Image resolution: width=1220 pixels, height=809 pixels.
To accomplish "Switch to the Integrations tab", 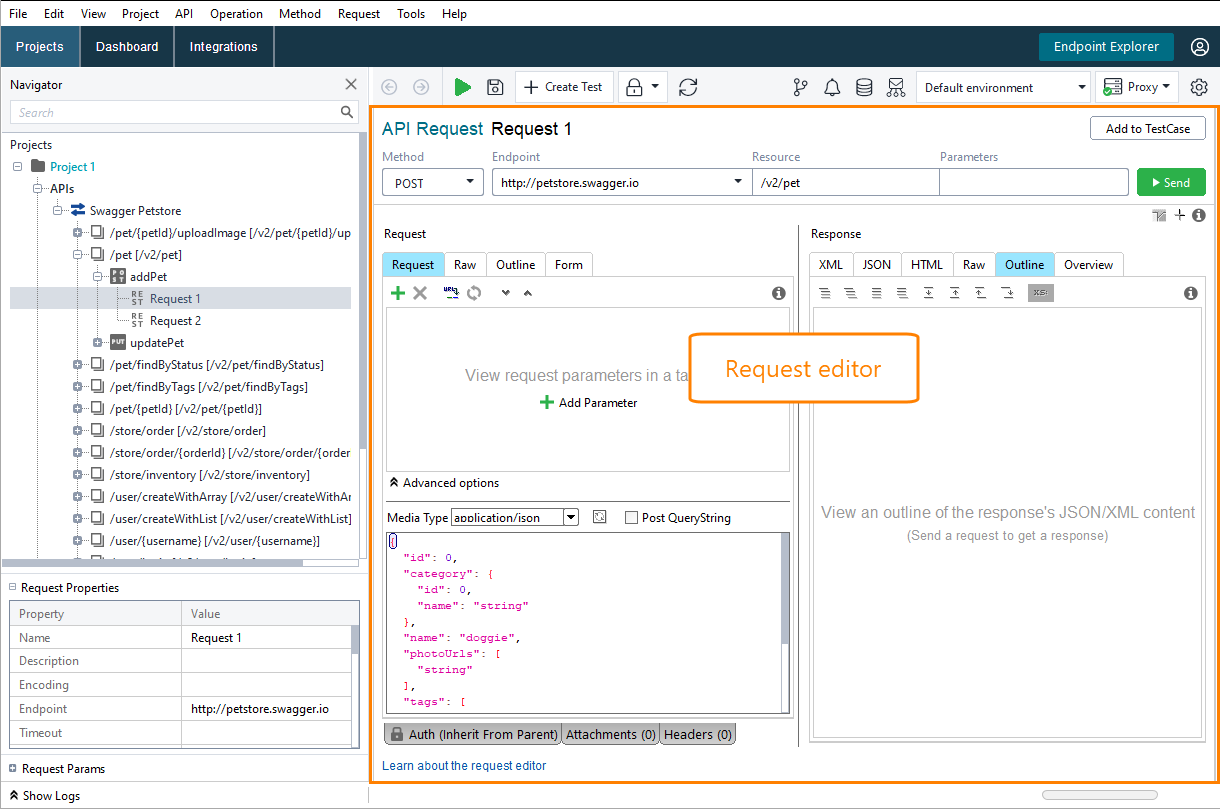I will point(224,47).
